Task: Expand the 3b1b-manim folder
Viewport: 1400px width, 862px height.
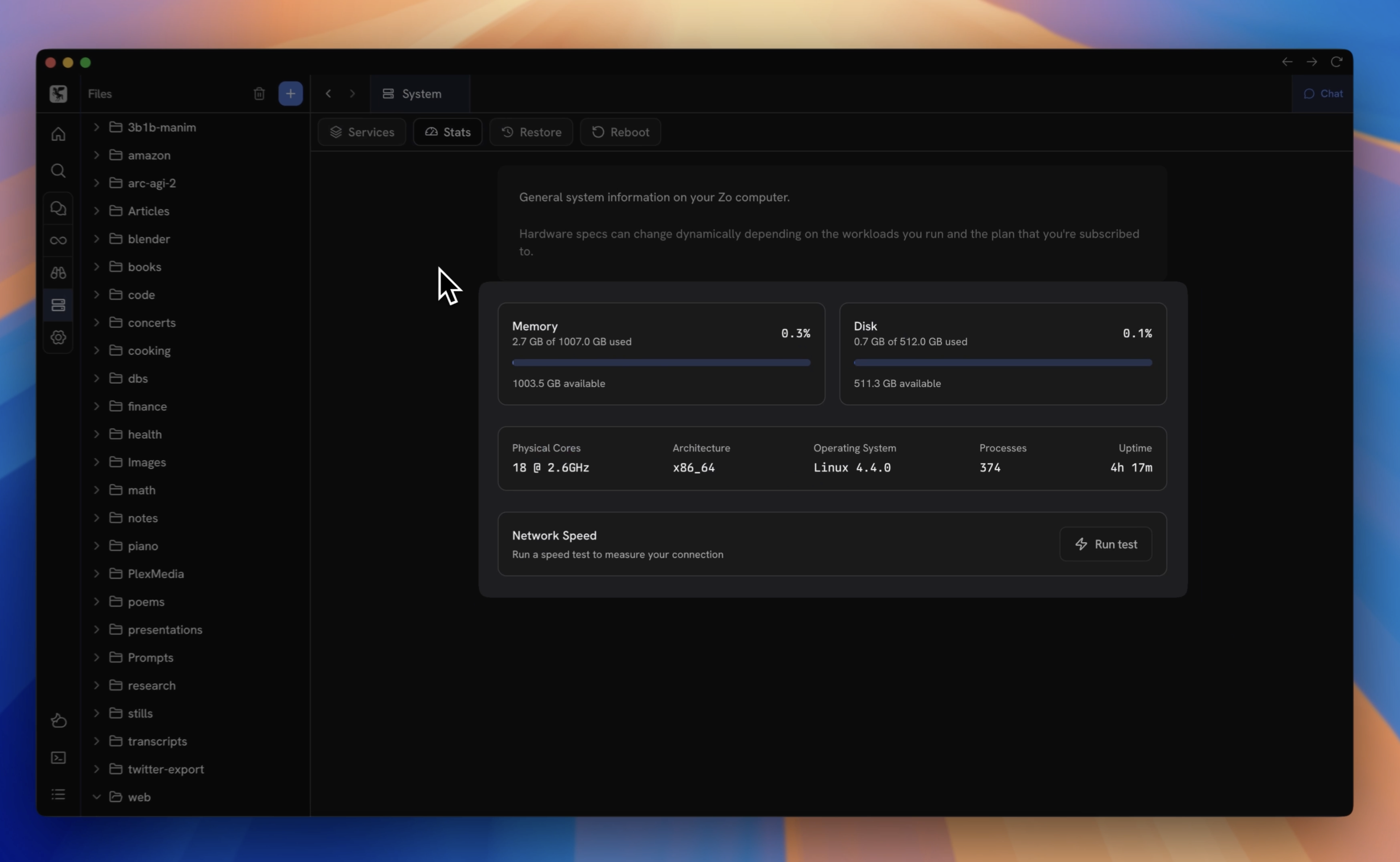Action: pyautogui.click(x=96, y=127)
